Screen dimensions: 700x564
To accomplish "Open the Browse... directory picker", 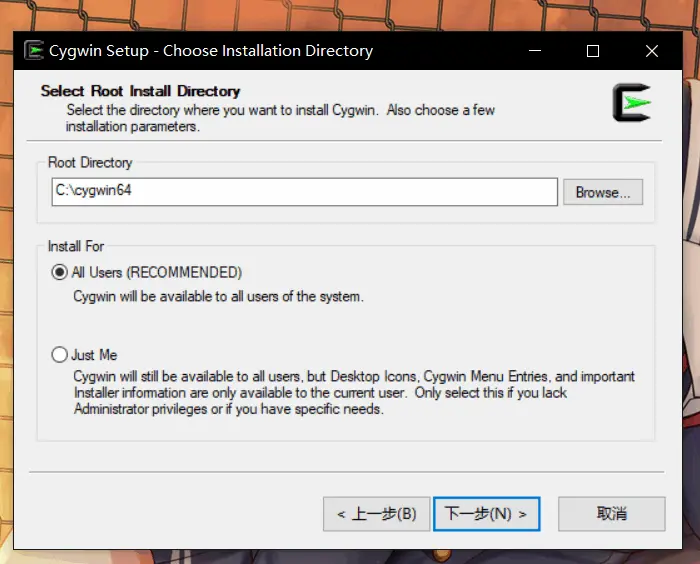I will point(603,192).
